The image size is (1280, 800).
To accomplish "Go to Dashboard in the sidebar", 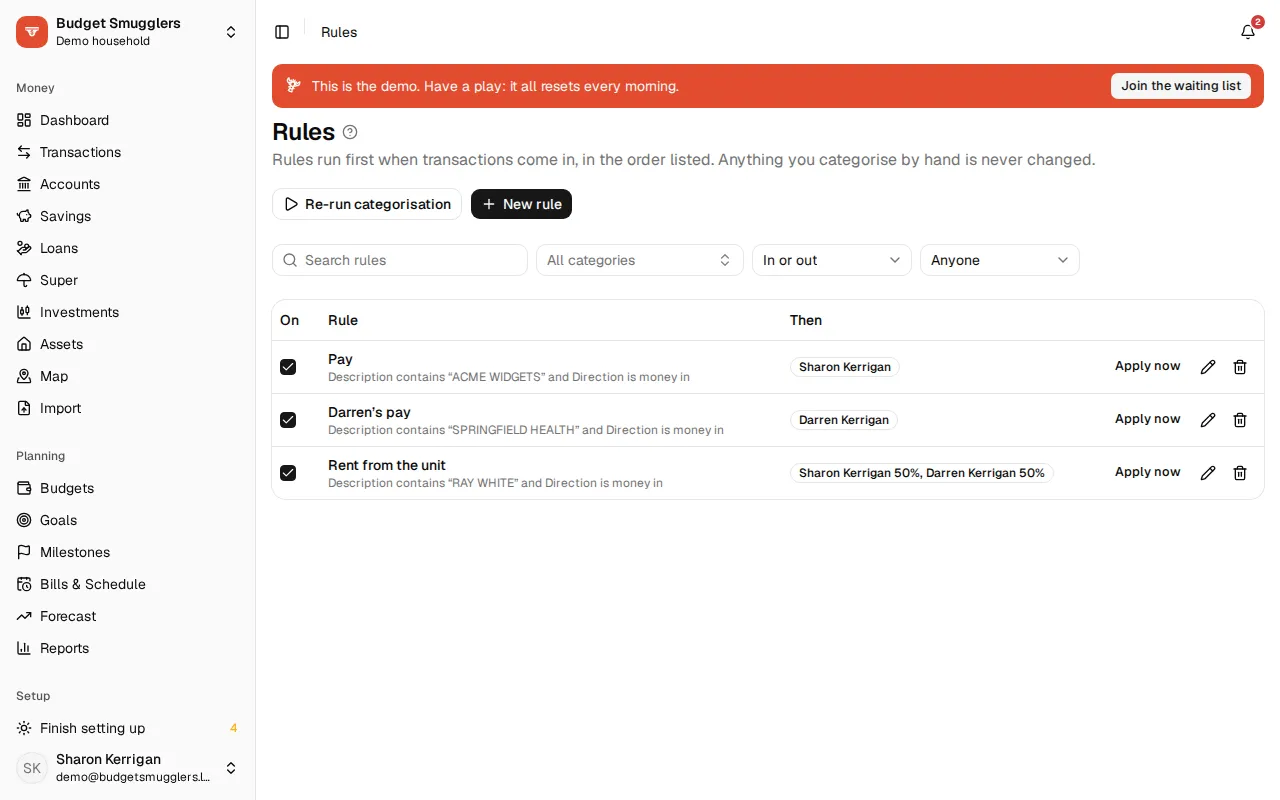I will click(x=128, y=120).
